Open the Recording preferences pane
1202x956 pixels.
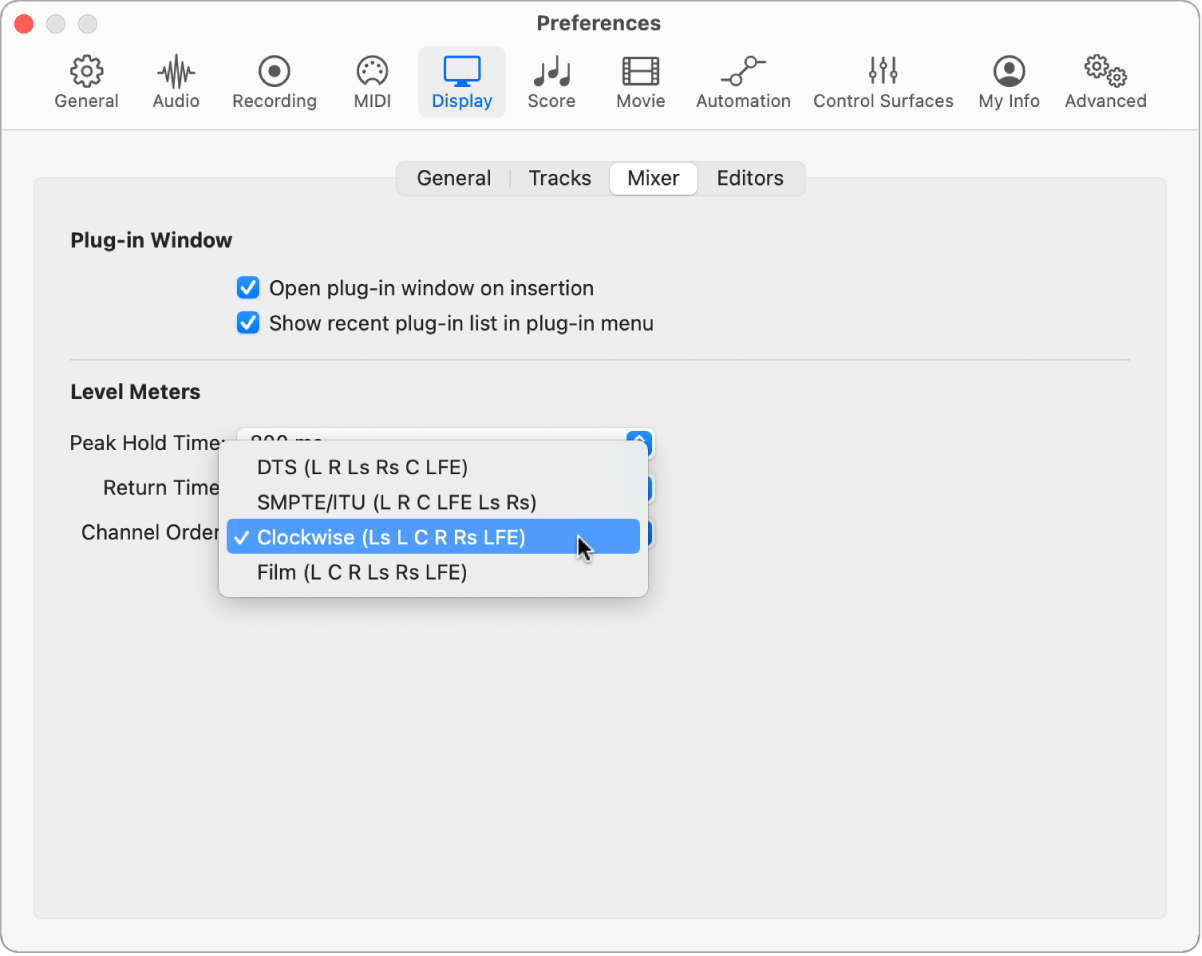274,83
